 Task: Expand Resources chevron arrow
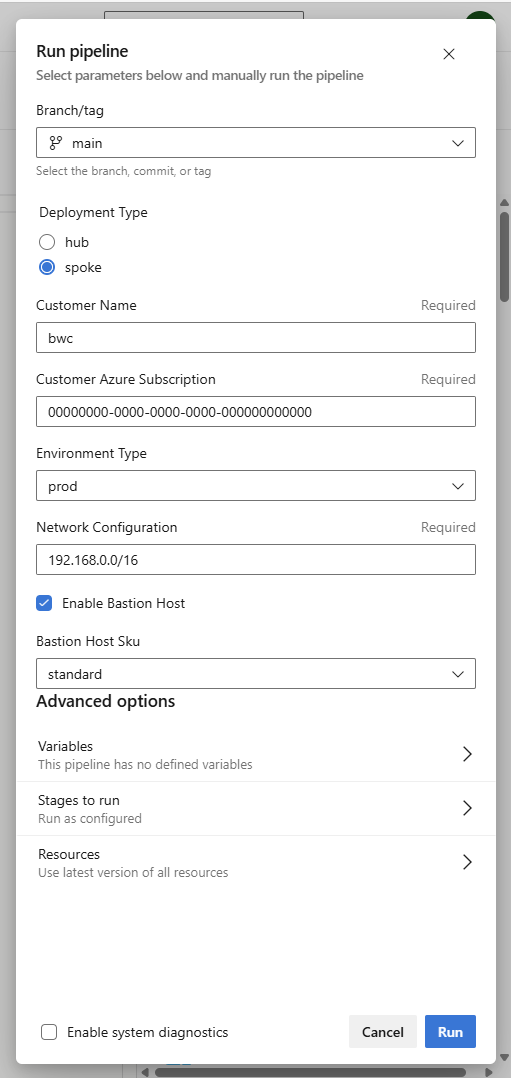point(467,862)
